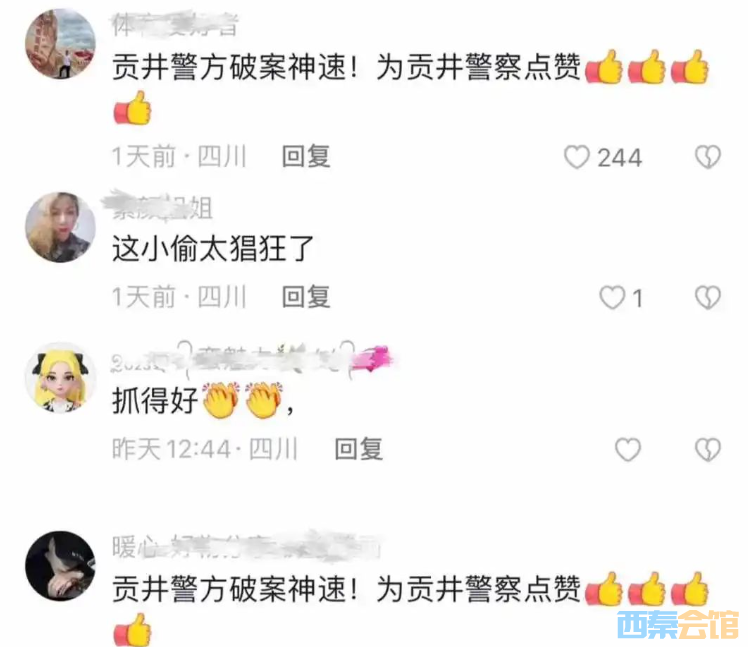Open the cartoon blonde girl avatar
The width and height of the screenshot is (748, 647).
(60, 377)
